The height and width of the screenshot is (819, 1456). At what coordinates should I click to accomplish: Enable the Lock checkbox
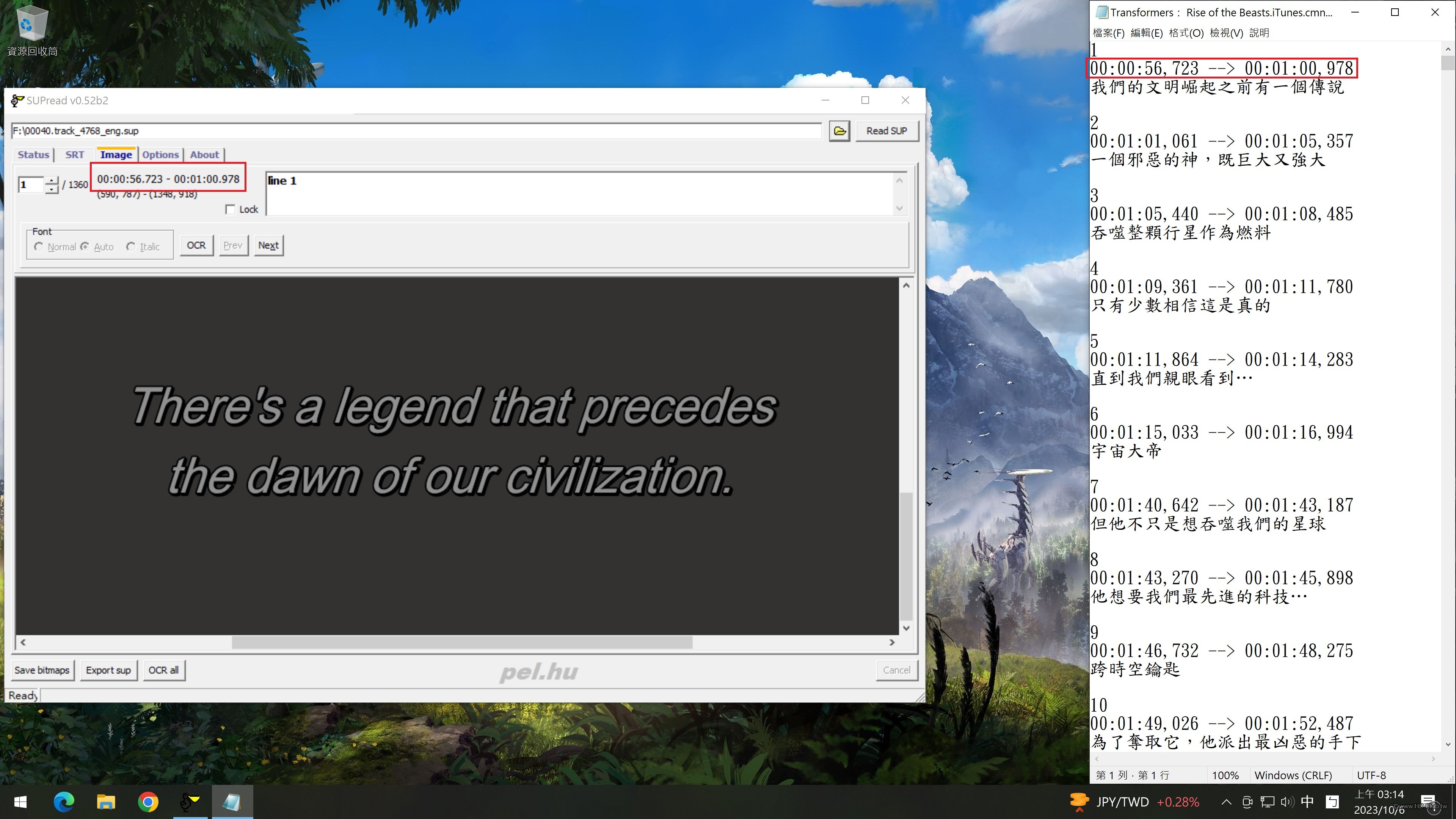(230, 210)
